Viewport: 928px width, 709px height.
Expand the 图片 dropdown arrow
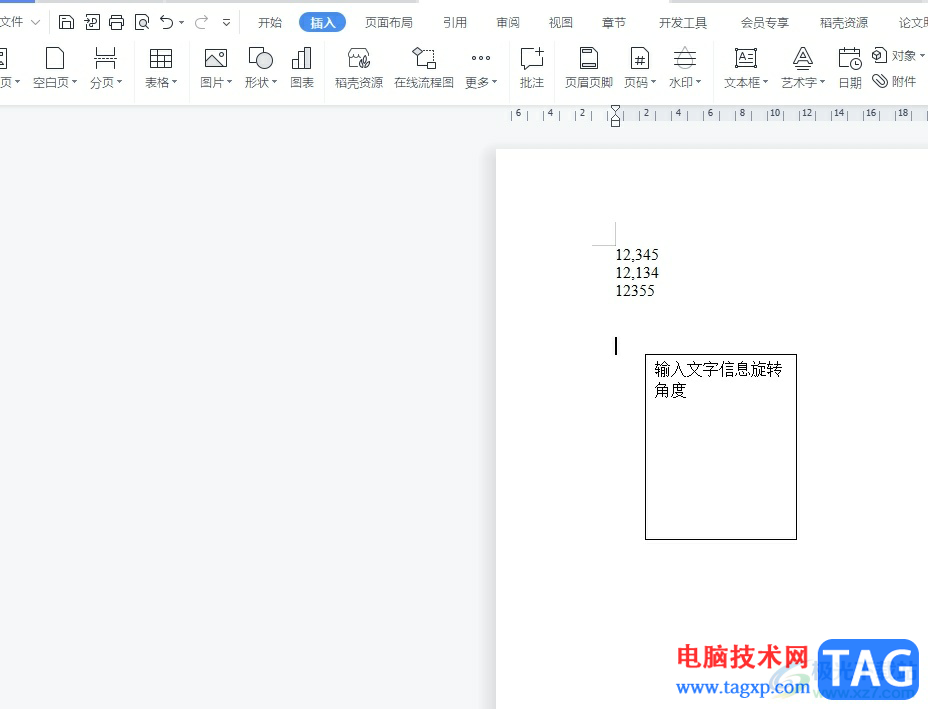[230, 82]
